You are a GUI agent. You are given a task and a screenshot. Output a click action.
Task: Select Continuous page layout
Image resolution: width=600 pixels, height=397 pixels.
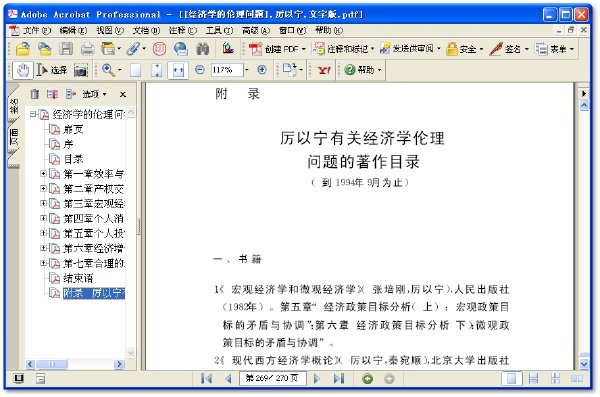tap(533, 379)
